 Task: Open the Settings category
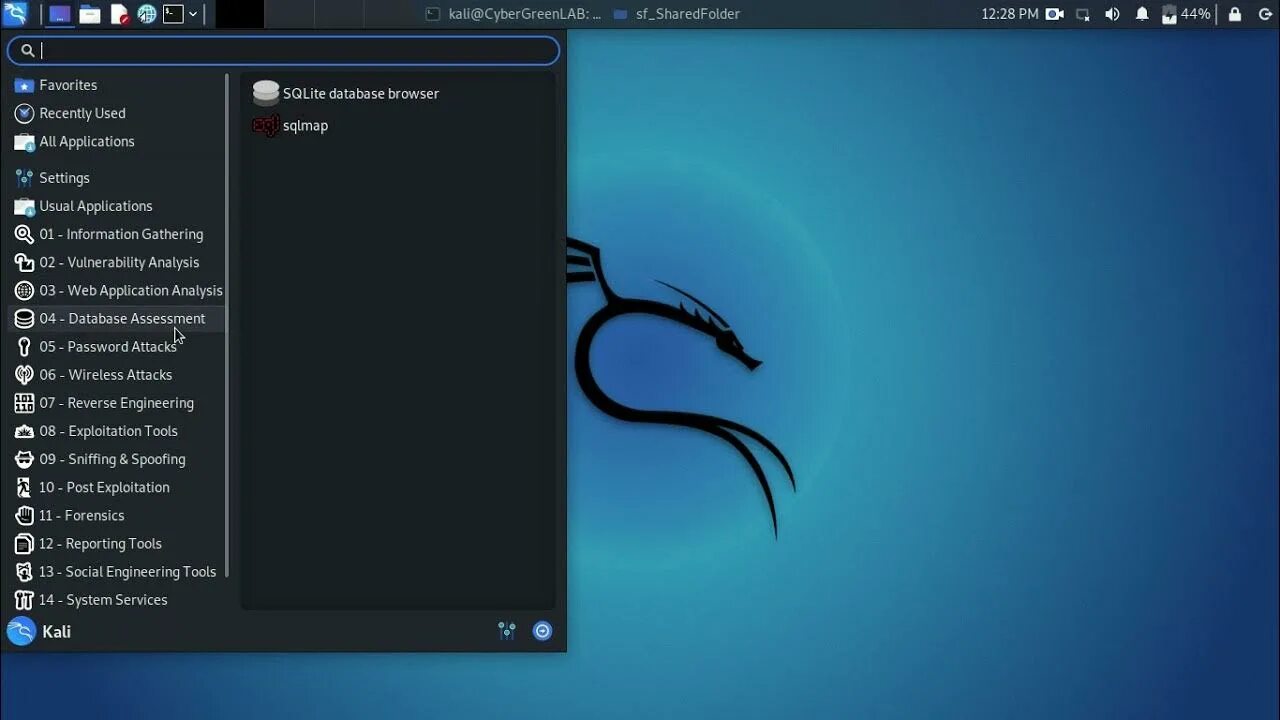point(118,178)
